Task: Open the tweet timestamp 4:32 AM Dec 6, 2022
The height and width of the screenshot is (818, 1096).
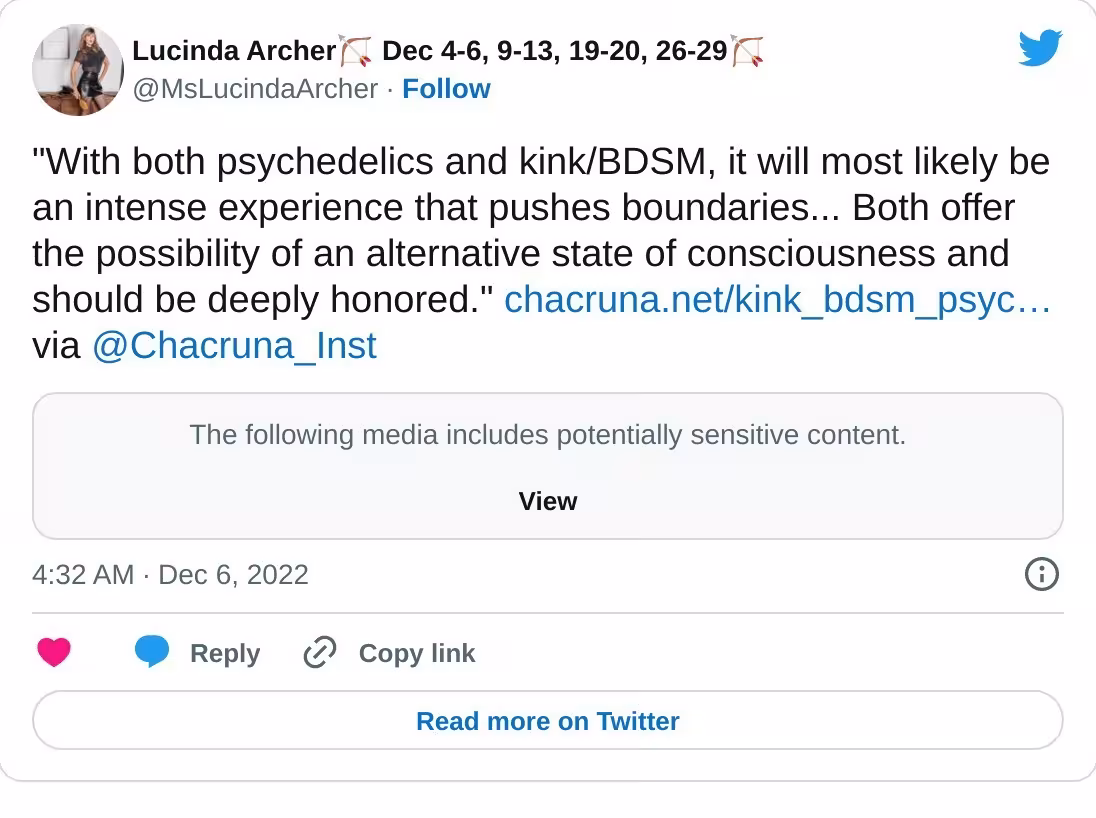Action: coord(171,575)
